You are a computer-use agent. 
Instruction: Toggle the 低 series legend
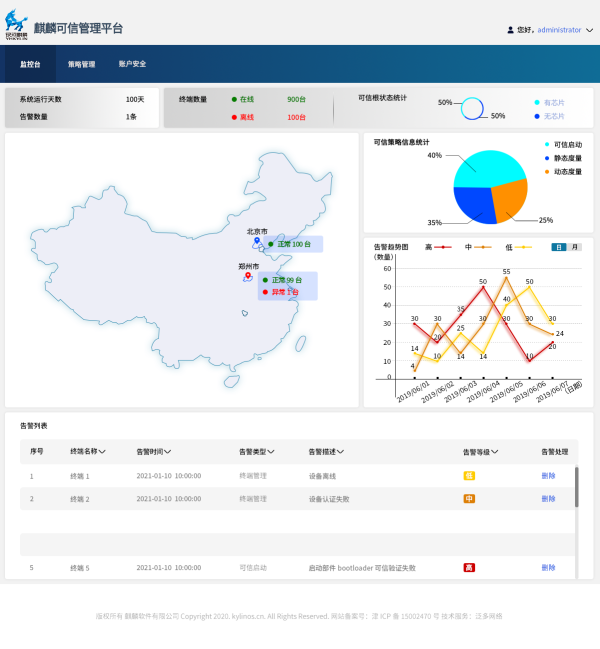pos(518,247)
